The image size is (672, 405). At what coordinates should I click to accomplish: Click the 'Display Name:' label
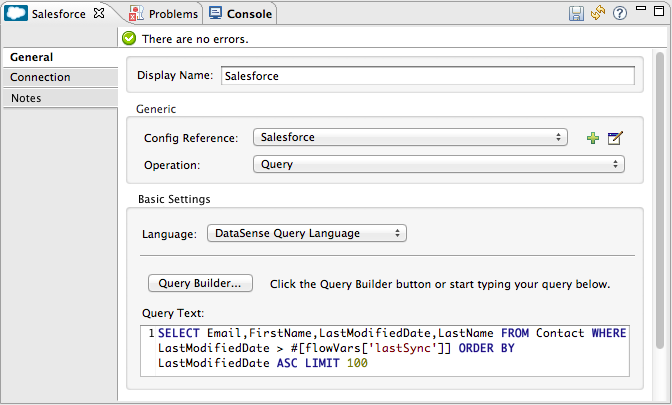click(x=175, y=75)
